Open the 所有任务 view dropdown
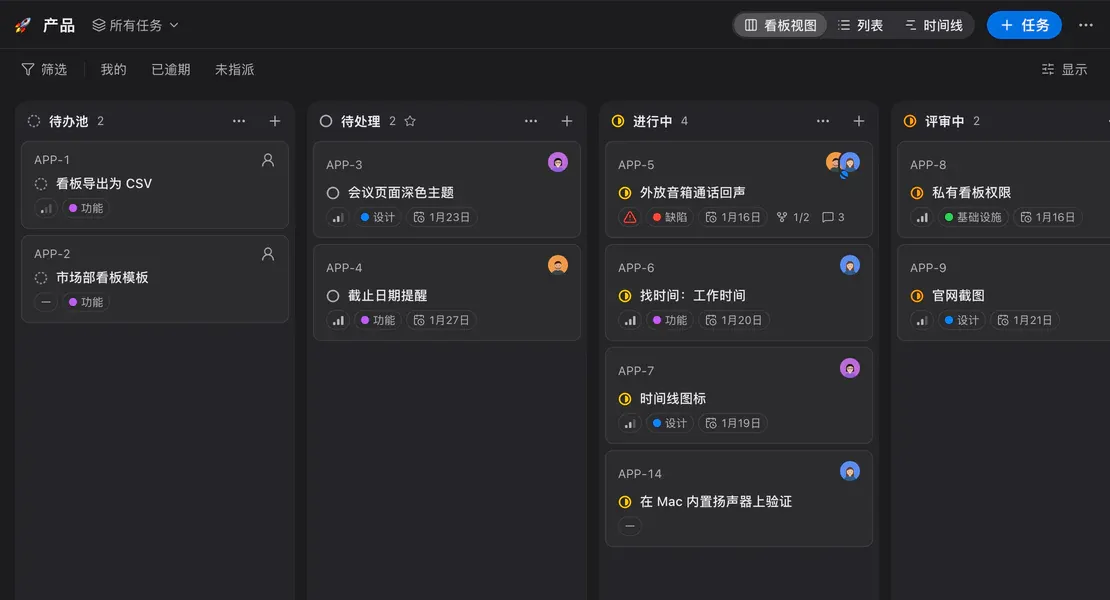The width and height of the screenshot is (1110, 600). coord(135,25)
